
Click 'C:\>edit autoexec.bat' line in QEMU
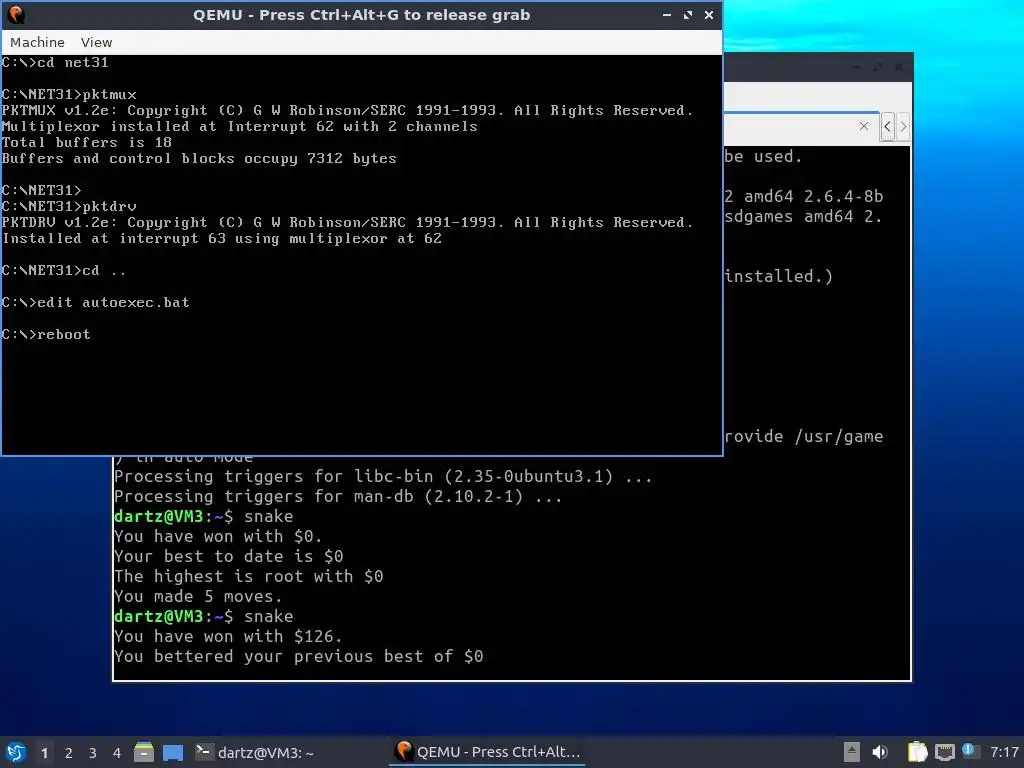tap(95, 302)
